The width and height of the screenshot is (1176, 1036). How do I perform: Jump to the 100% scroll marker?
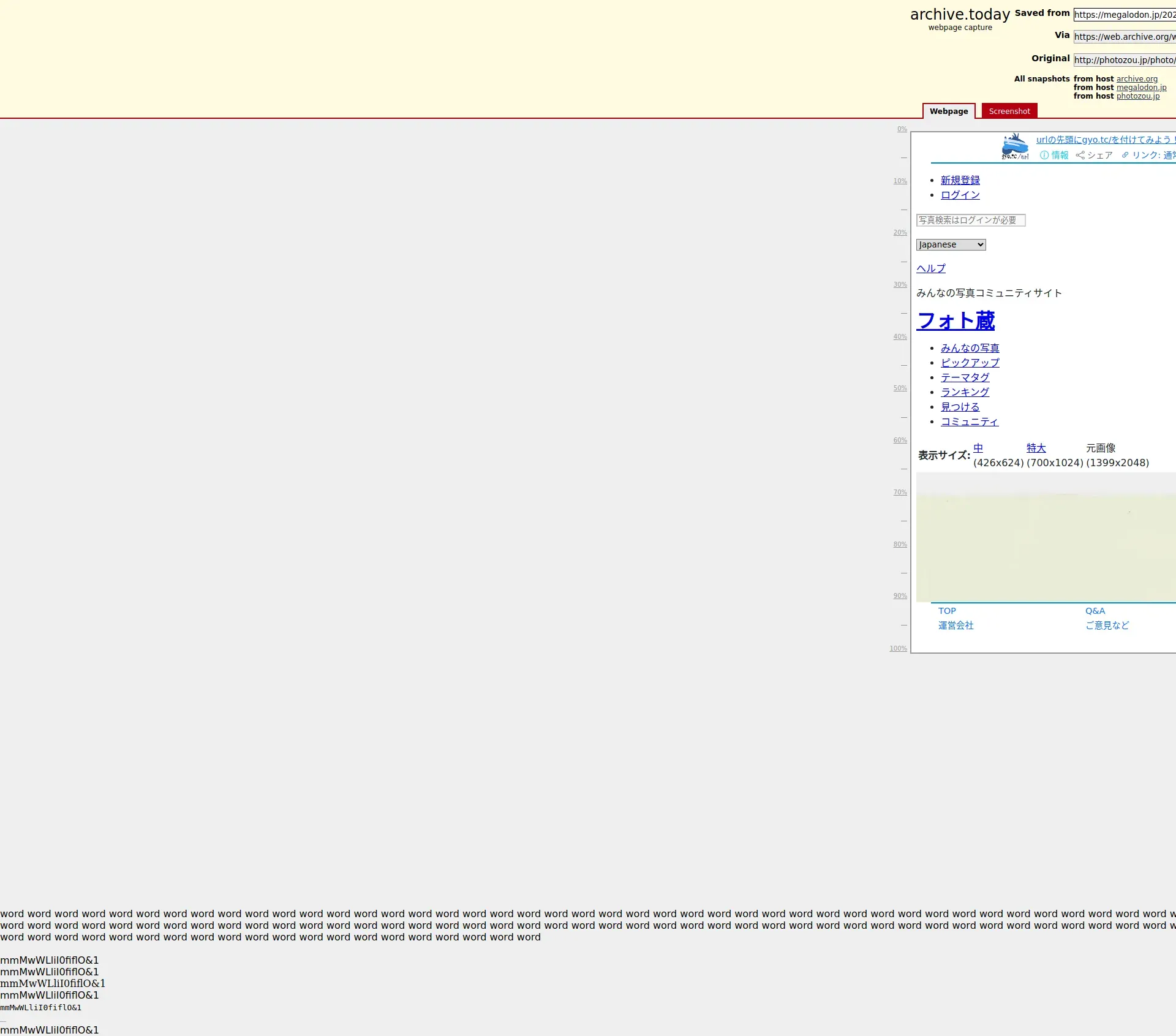coord(898,649)
